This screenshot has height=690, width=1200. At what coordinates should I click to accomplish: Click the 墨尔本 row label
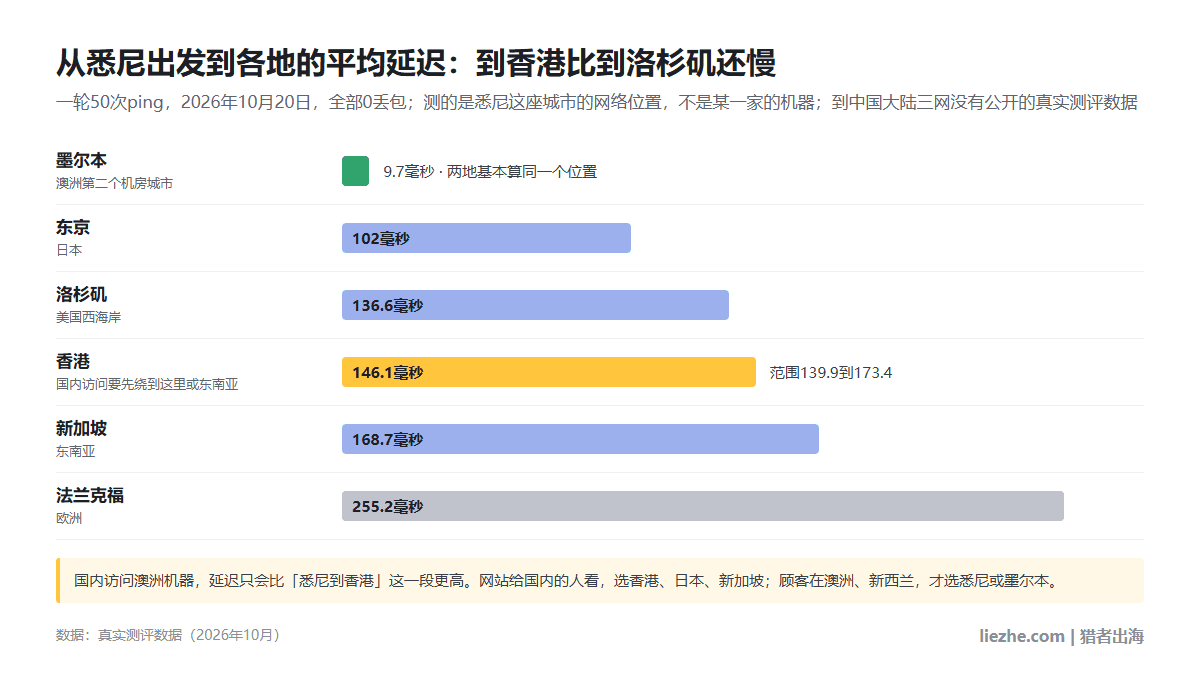tap(82, 160)
